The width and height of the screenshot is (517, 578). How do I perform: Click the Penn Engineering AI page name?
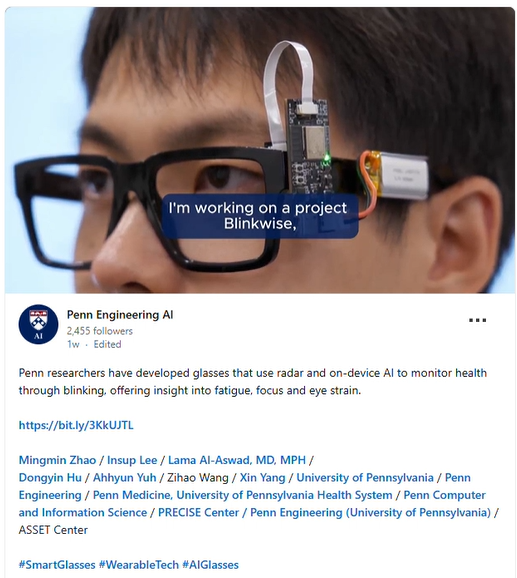(120, 315)
